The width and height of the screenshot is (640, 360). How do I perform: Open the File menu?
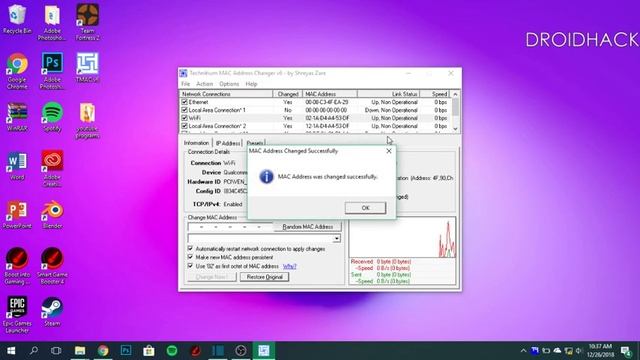pos(186,84)
